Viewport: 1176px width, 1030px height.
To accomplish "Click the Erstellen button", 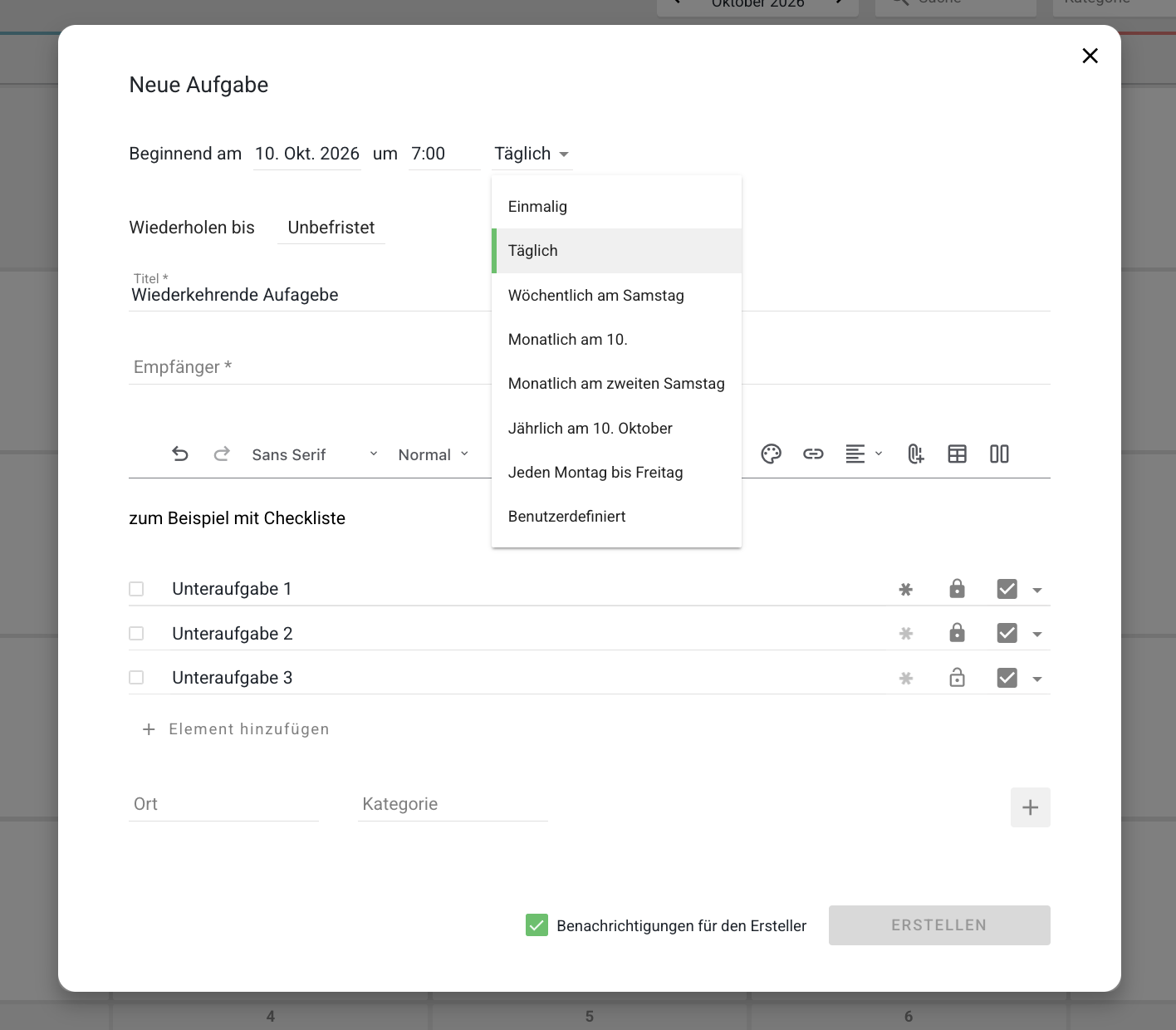I will [939, 925].
